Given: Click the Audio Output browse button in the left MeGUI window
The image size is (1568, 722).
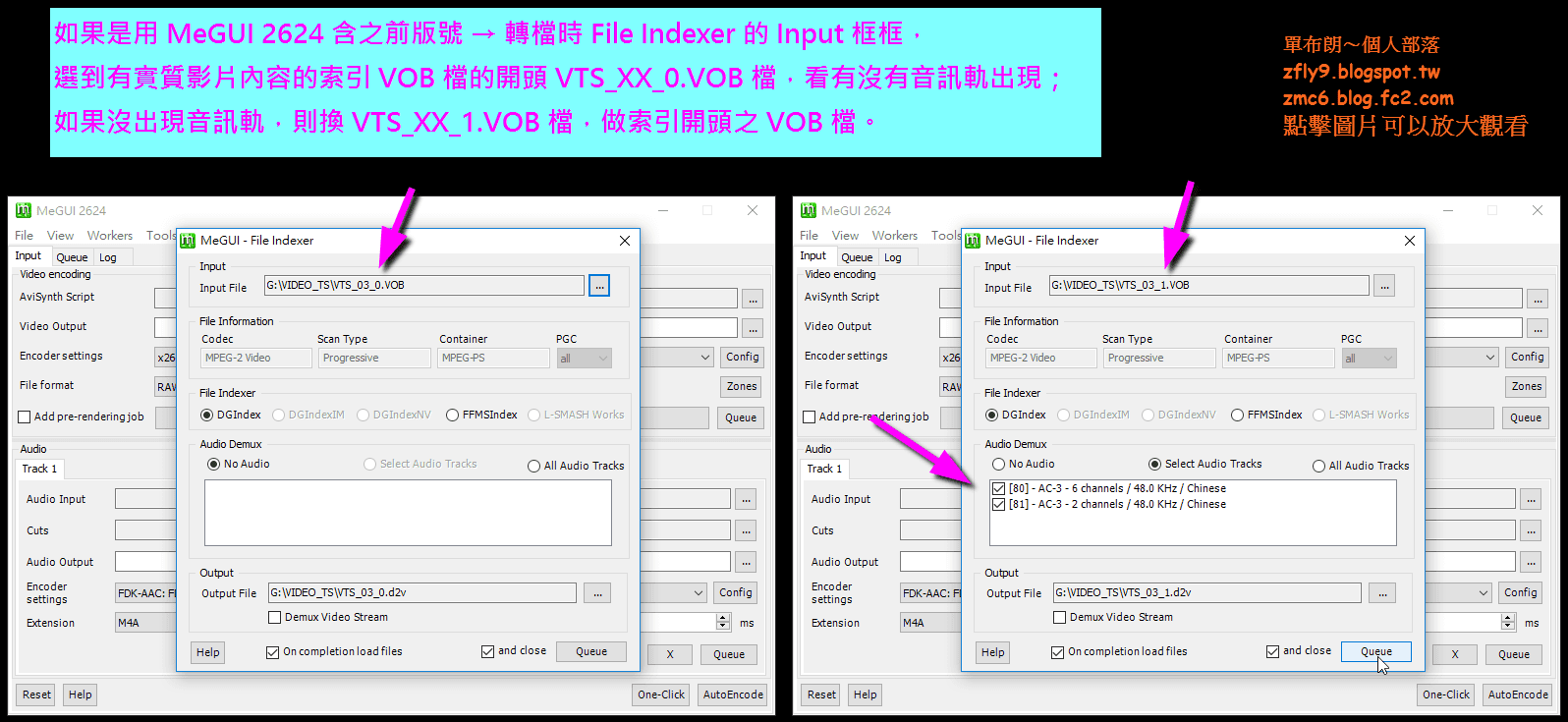Looking at the screenshot, I should (x=747, y=563).
